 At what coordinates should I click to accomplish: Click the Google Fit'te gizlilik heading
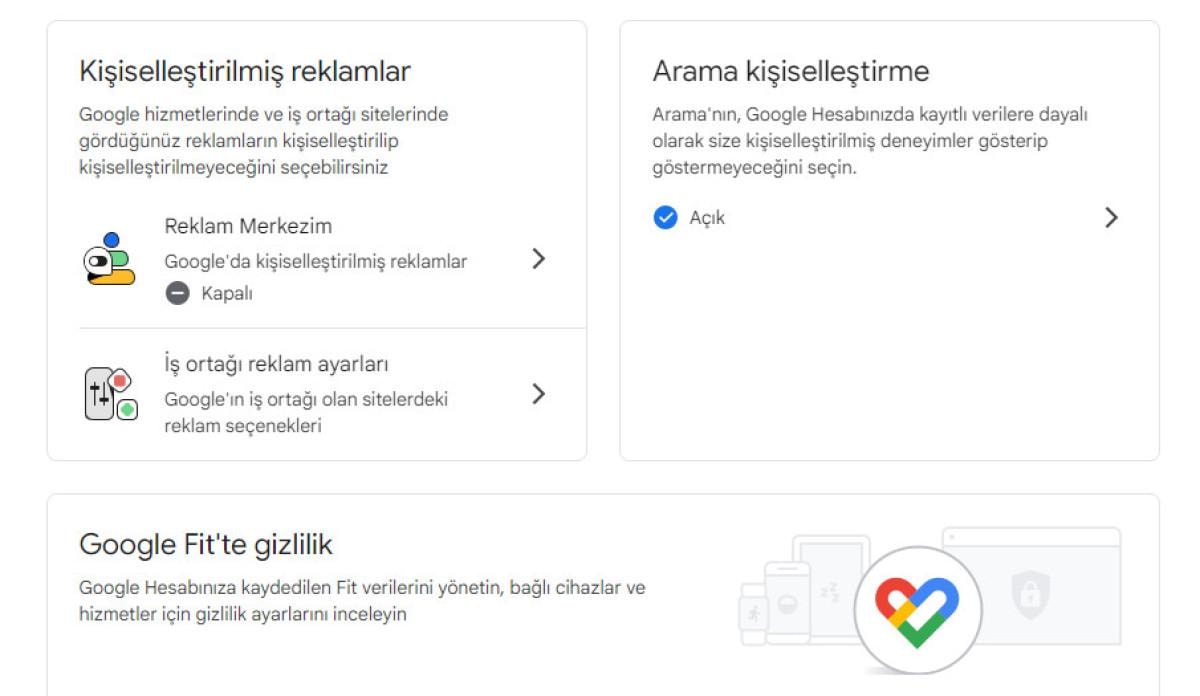[205, 545]
